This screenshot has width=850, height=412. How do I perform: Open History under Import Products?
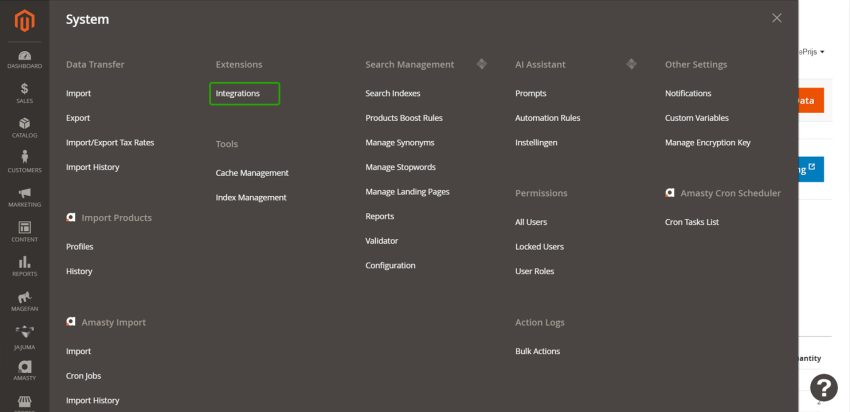coord(79,271)
